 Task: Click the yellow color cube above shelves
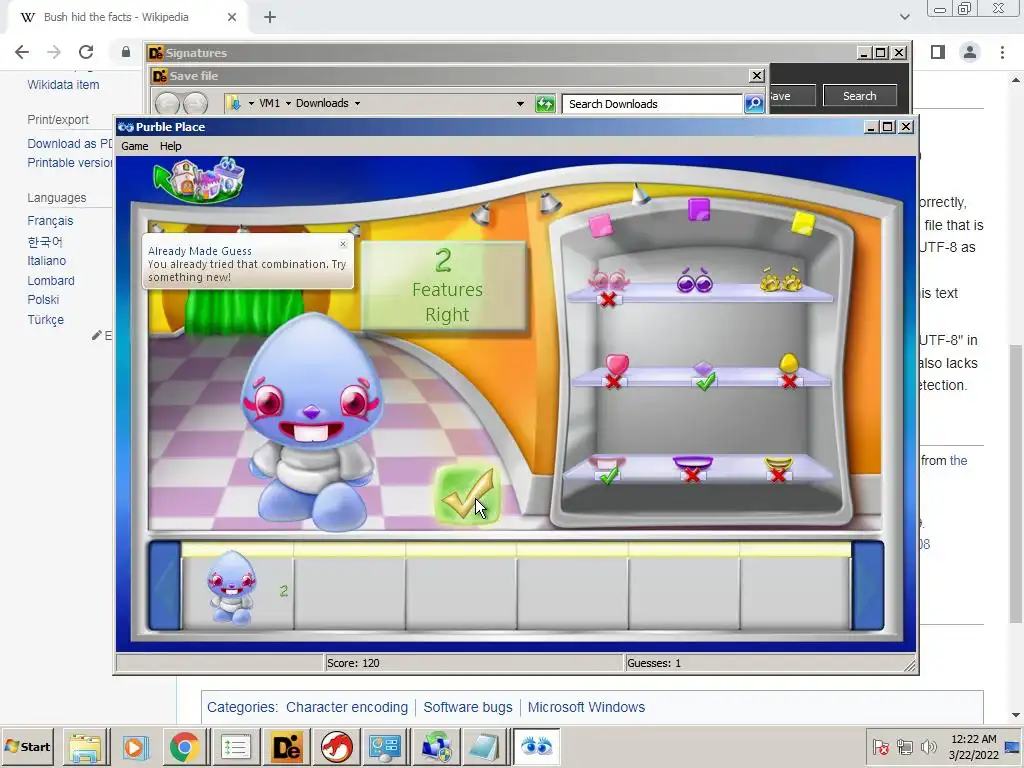(x=803, y=223)
